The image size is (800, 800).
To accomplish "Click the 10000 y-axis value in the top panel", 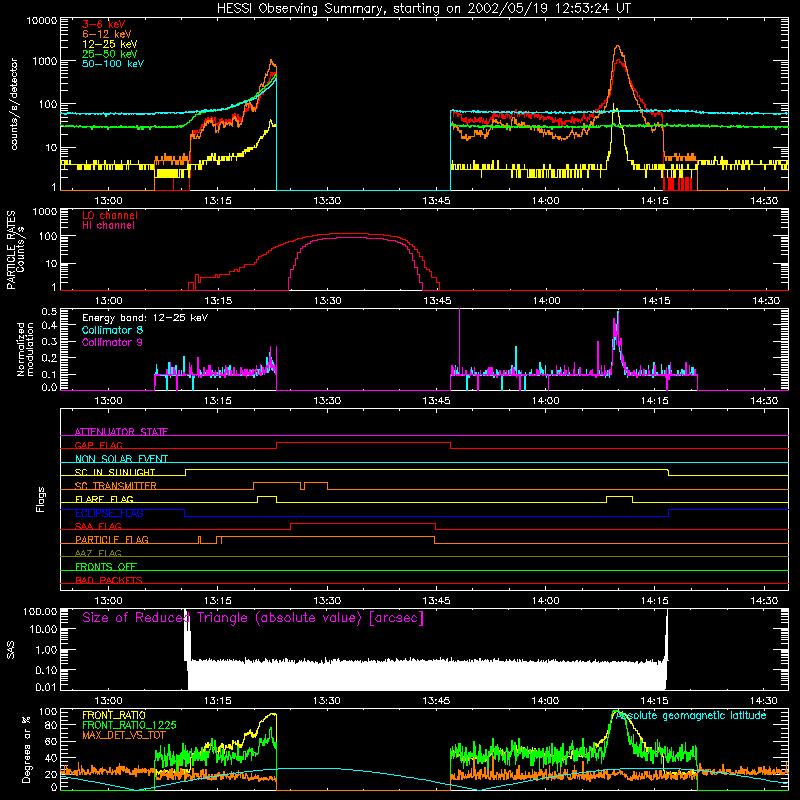I will [42, 21].
